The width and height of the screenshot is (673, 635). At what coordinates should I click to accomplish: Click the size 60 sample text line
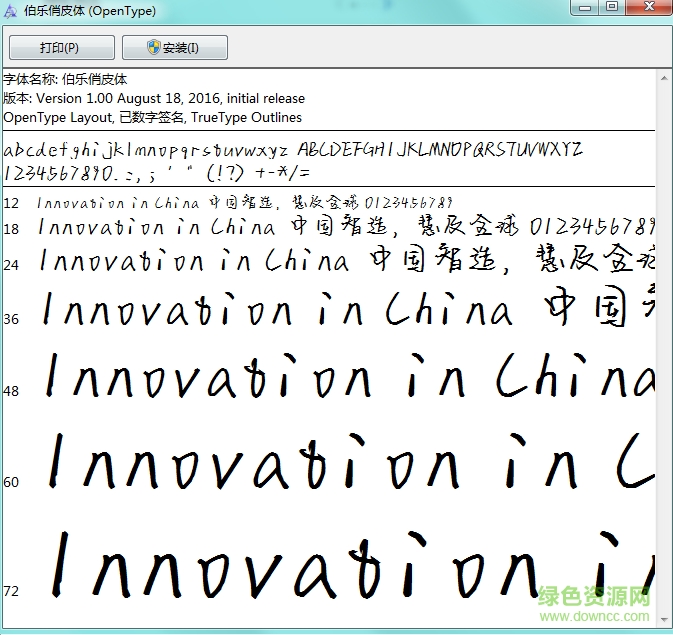pyautogui.click(x=351, y=460)
